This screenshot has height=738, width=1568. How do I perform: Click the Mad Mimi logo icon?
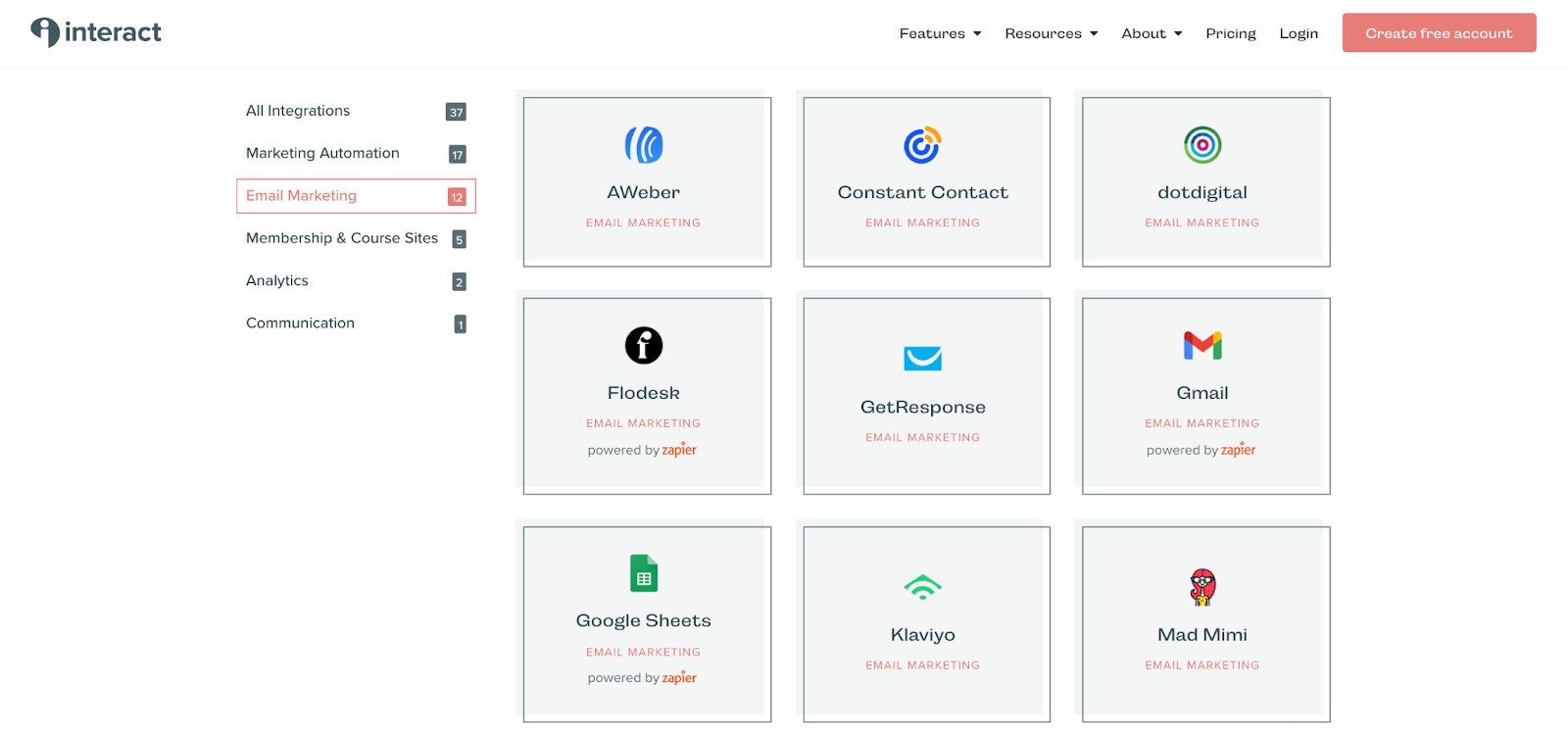(1202, 587)
